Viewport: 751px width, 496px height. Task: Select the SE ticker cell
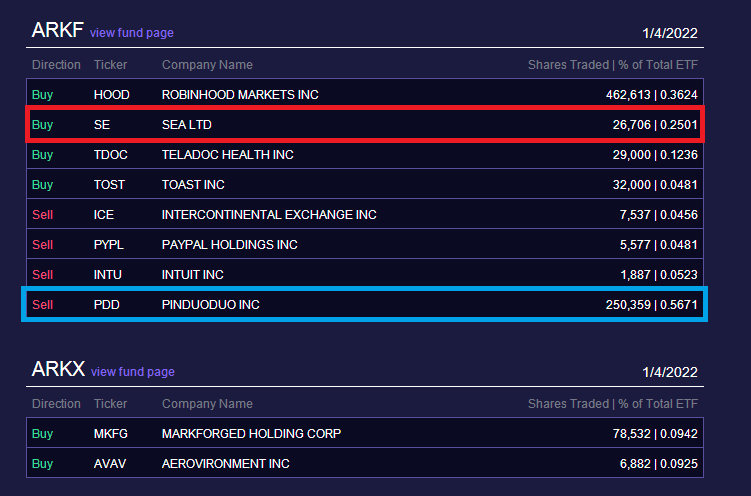coord(102,125)
